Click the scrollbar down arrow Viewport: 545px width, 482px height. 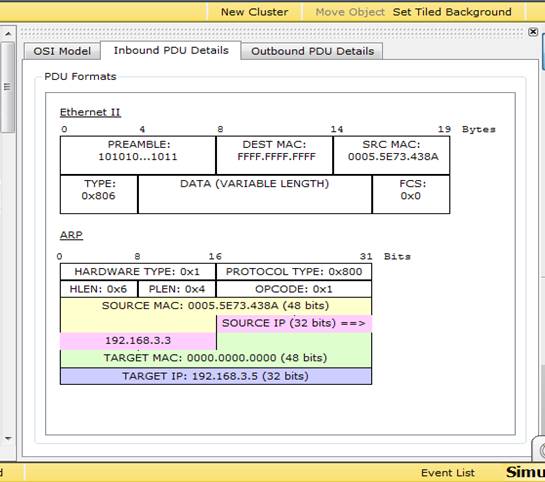8,438
